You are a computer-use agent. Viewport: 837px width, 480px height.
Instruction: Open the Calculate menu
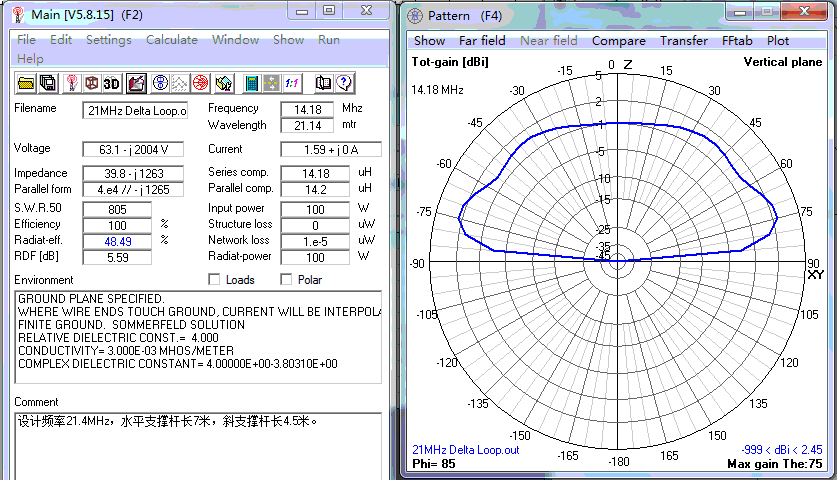[x=171, y=40]
